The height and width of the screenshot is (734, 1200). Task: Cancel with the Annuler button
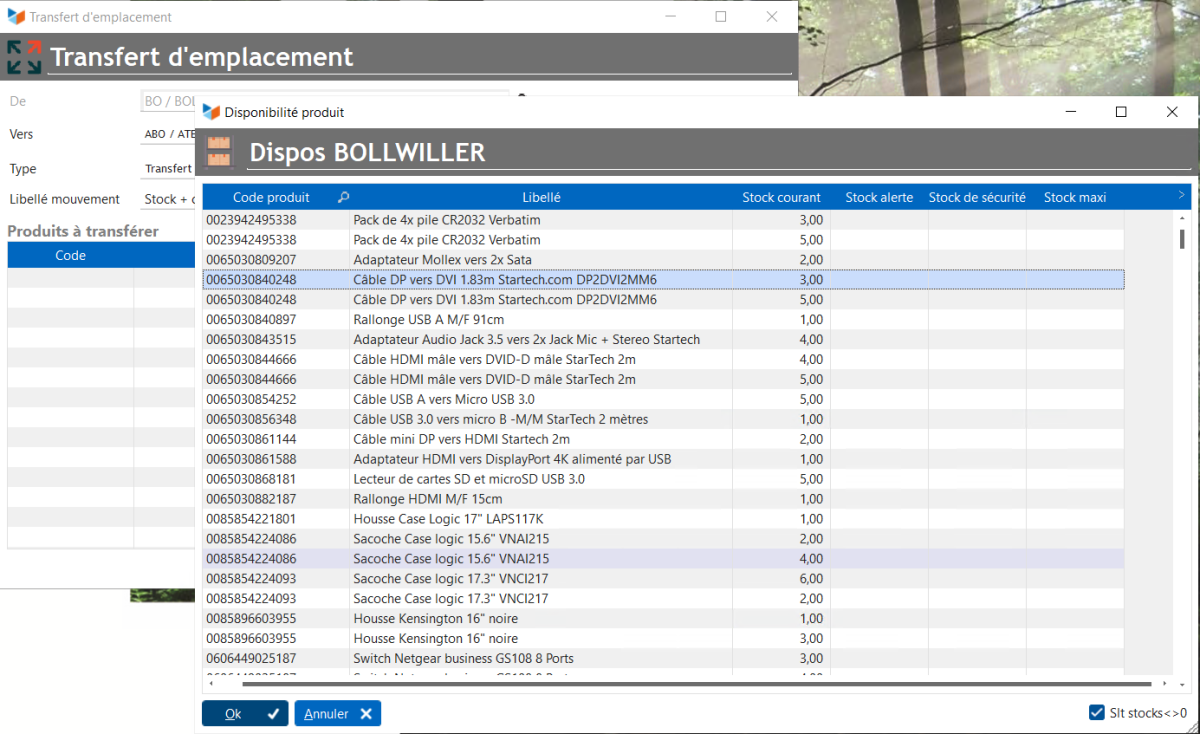click(x=337, y=713)
